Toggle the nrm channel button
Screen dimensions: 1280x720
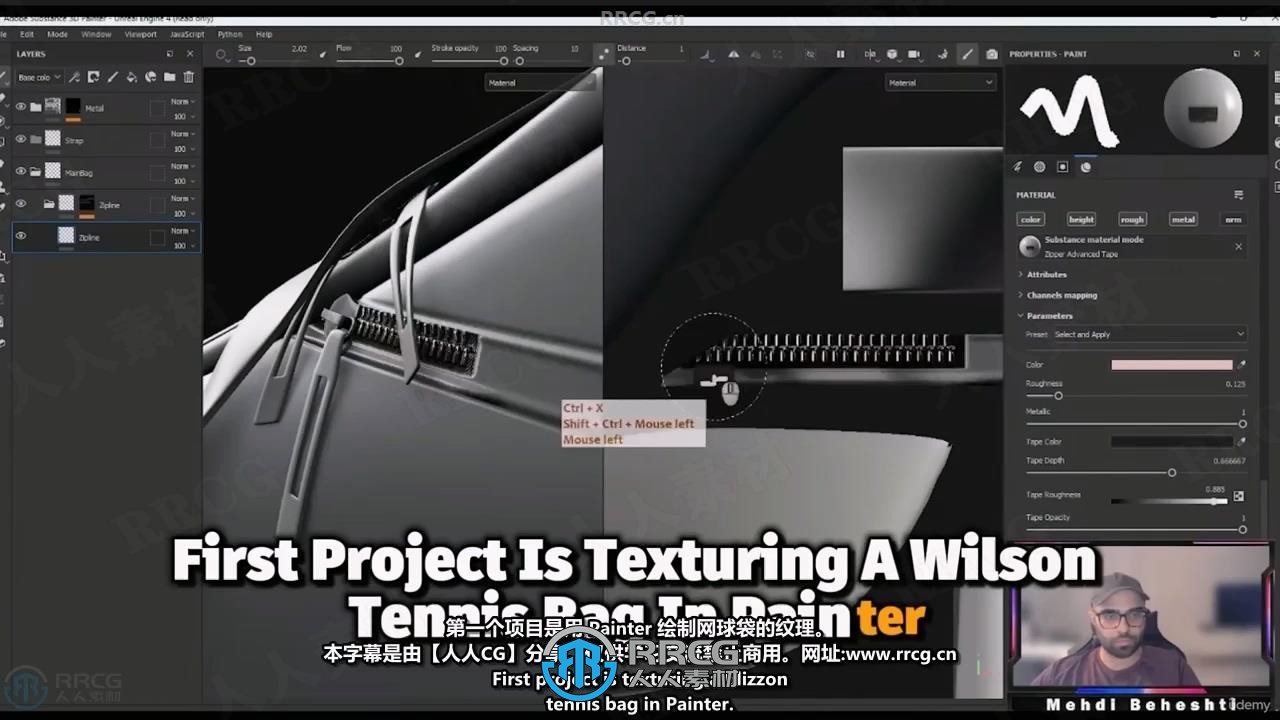[x=1233, y=219]
